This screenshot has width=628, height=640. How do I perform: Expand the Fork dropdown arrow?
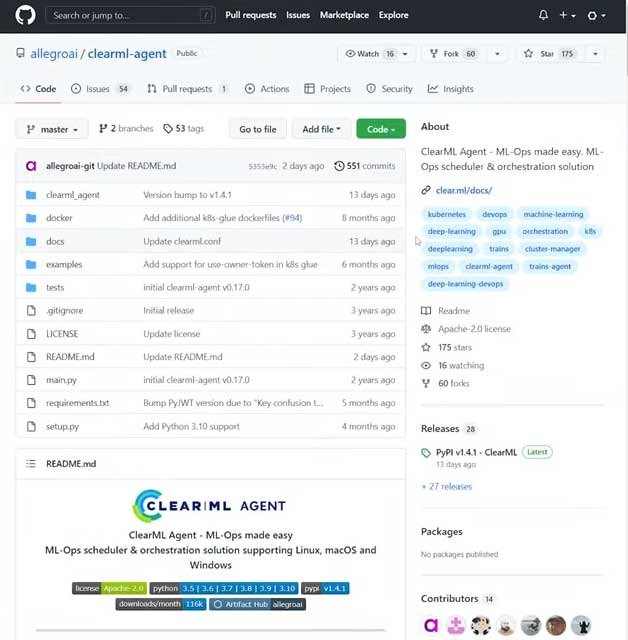tap(497, 54)
